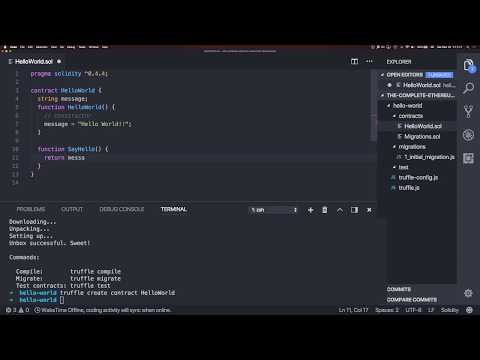Move the panel with the layout icon
This screenshot has height=360, width=480.
coord(354,210)
